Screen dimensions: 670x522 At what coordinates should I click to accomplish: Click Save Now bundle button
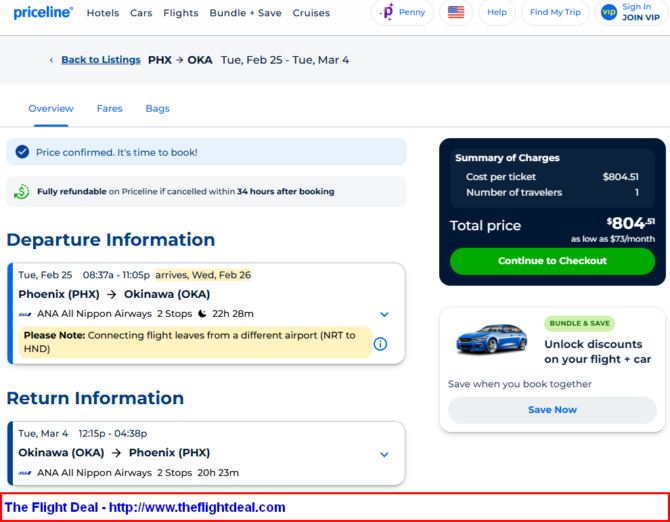pos(552,410)
